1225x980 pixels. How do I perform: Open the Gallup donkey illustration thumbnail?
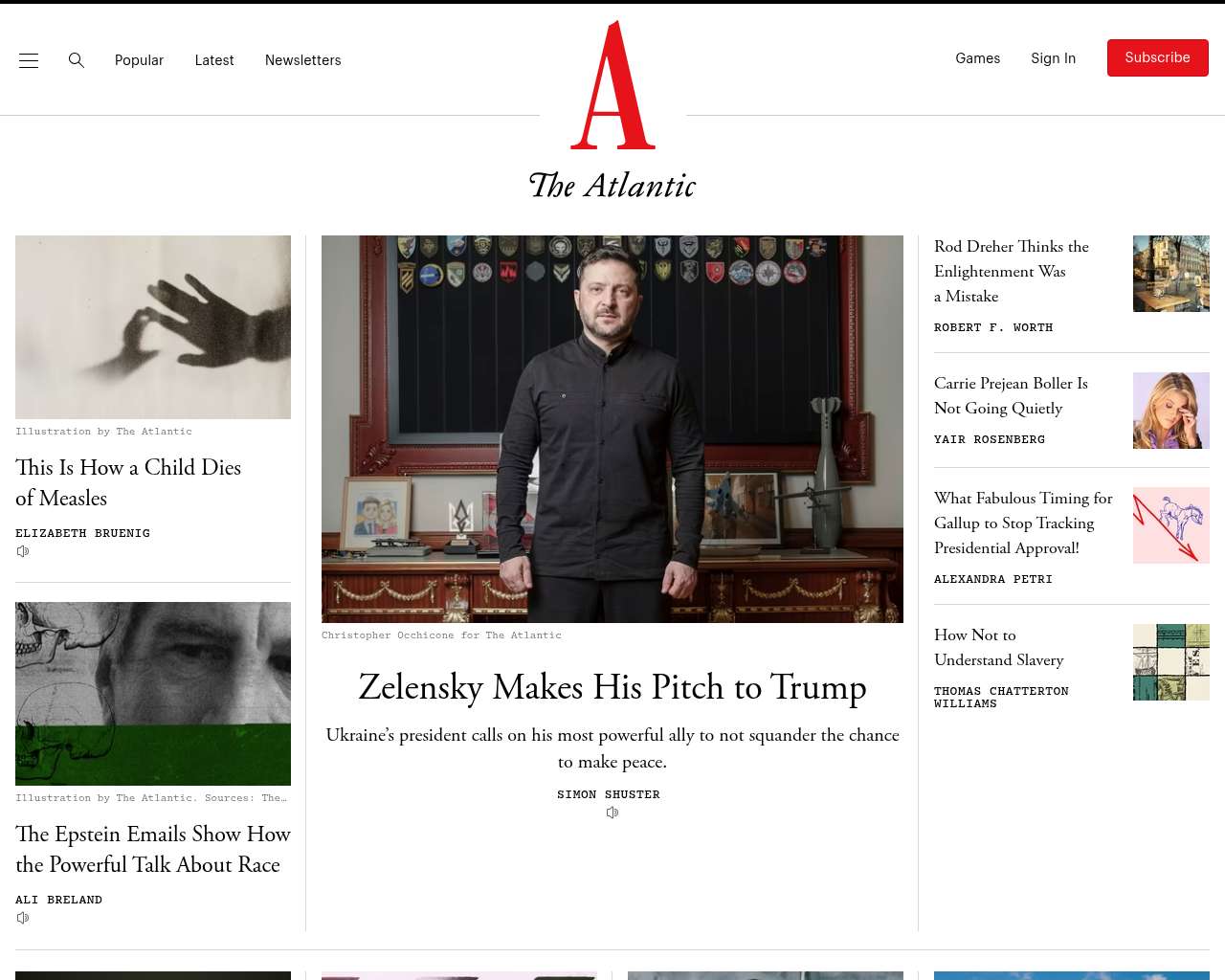click(1171, 525)
